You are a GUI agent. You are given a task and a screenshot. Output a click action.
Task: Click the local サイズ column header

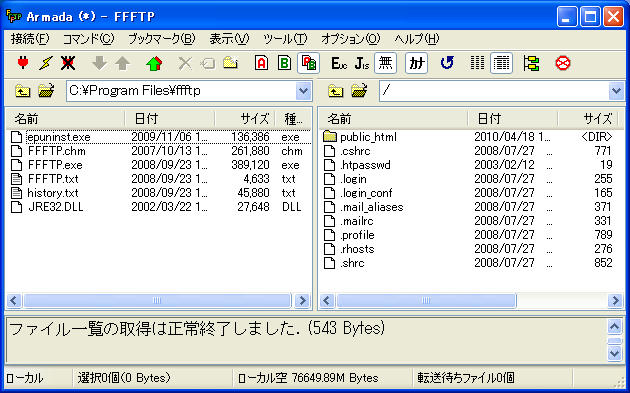pos(245,119)
